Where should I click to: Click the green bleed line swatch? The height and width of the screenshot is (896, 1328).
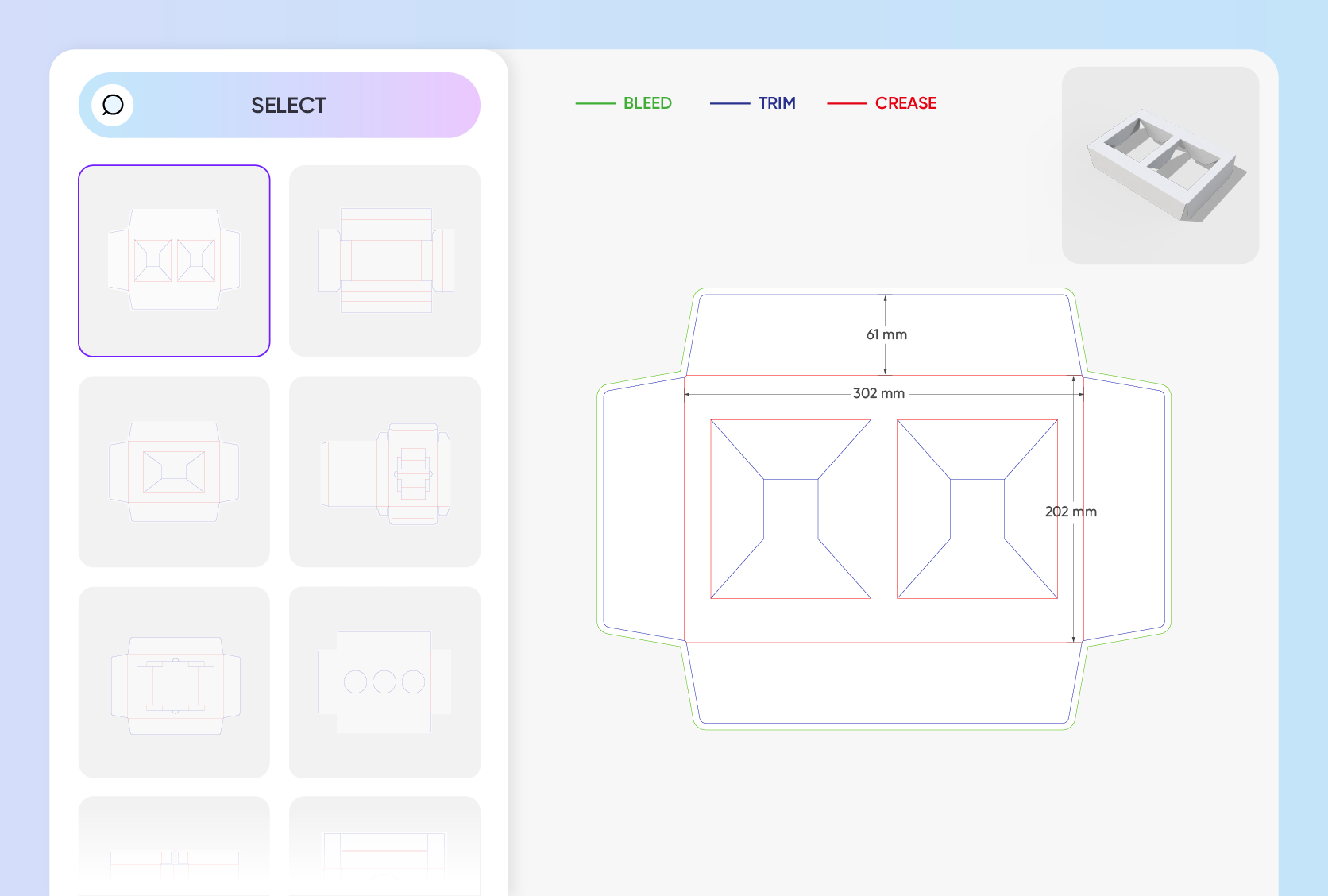595,103
